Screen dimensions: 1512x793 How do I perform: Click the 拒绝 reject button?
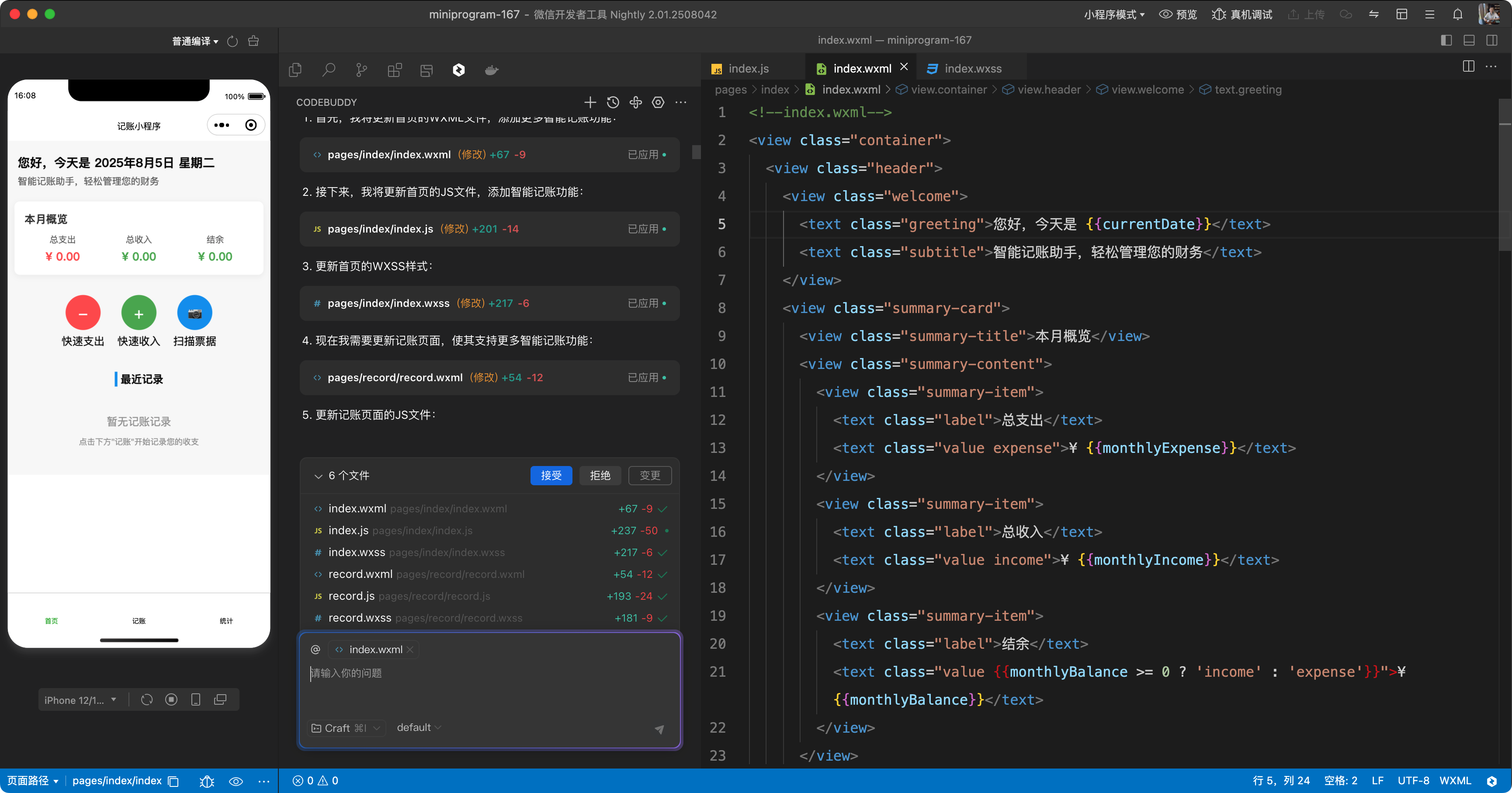pyautogui.click(x=599, y=476)
